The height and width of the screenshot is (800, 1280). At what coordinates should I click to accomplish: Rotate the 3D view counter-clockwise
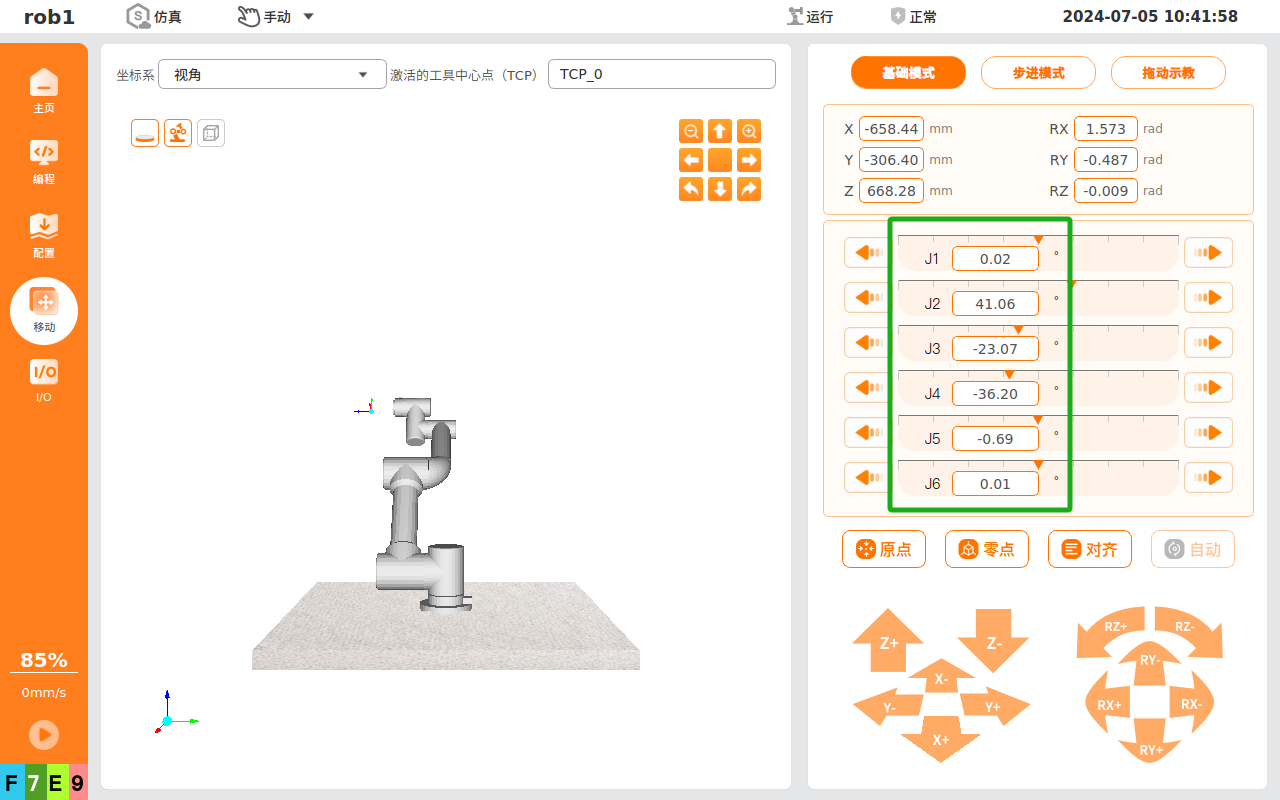coord(691,189)
